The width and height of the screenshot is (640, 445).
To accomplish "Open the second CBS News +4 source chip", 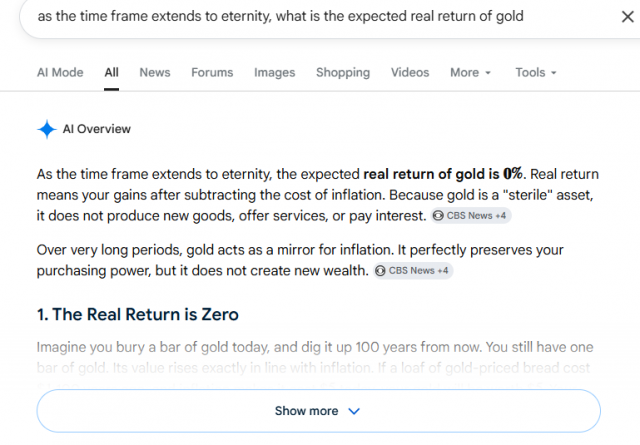I will point(413,271).
